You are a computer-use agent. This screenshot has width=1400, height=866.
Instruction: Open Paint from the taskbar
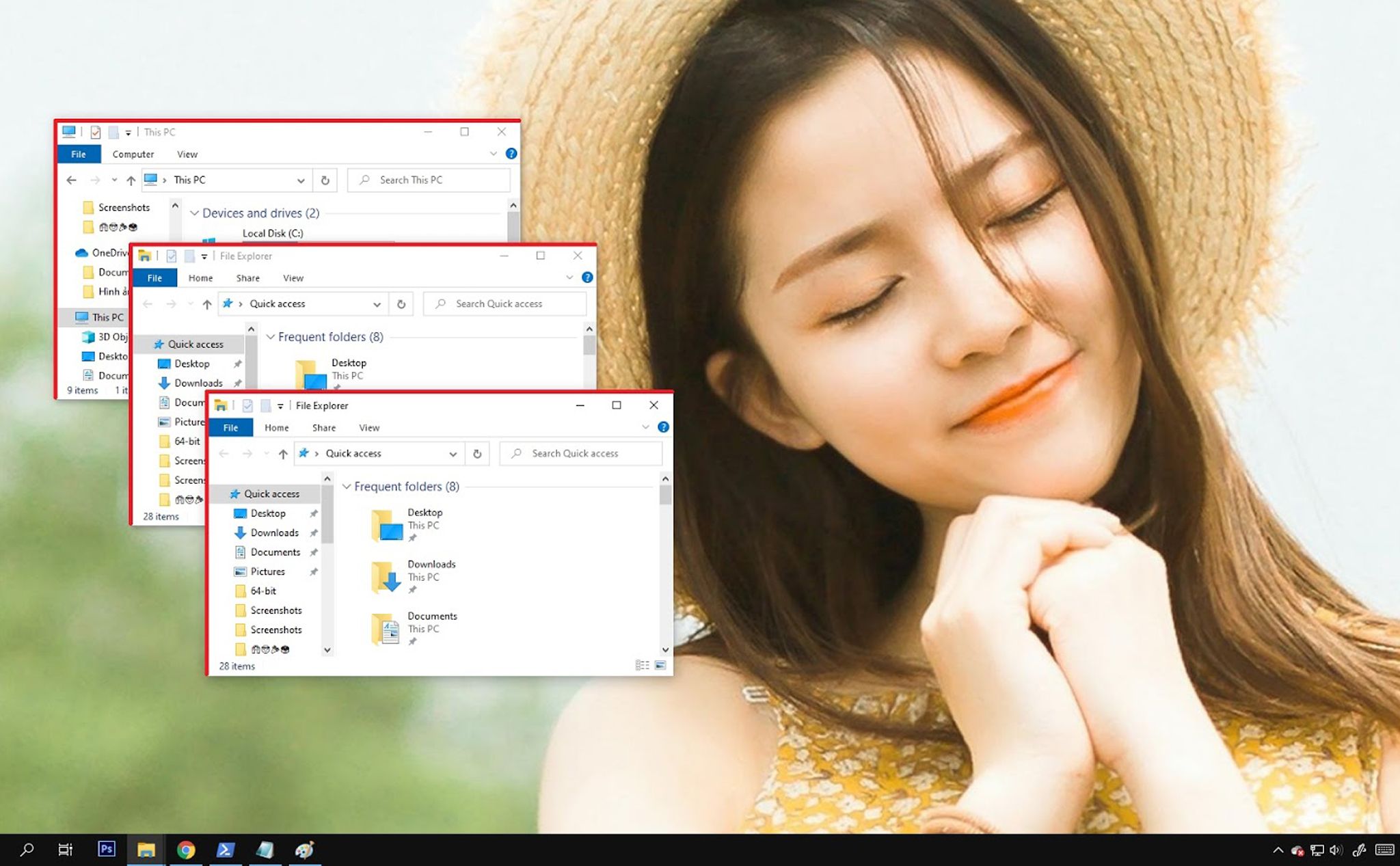305,850
